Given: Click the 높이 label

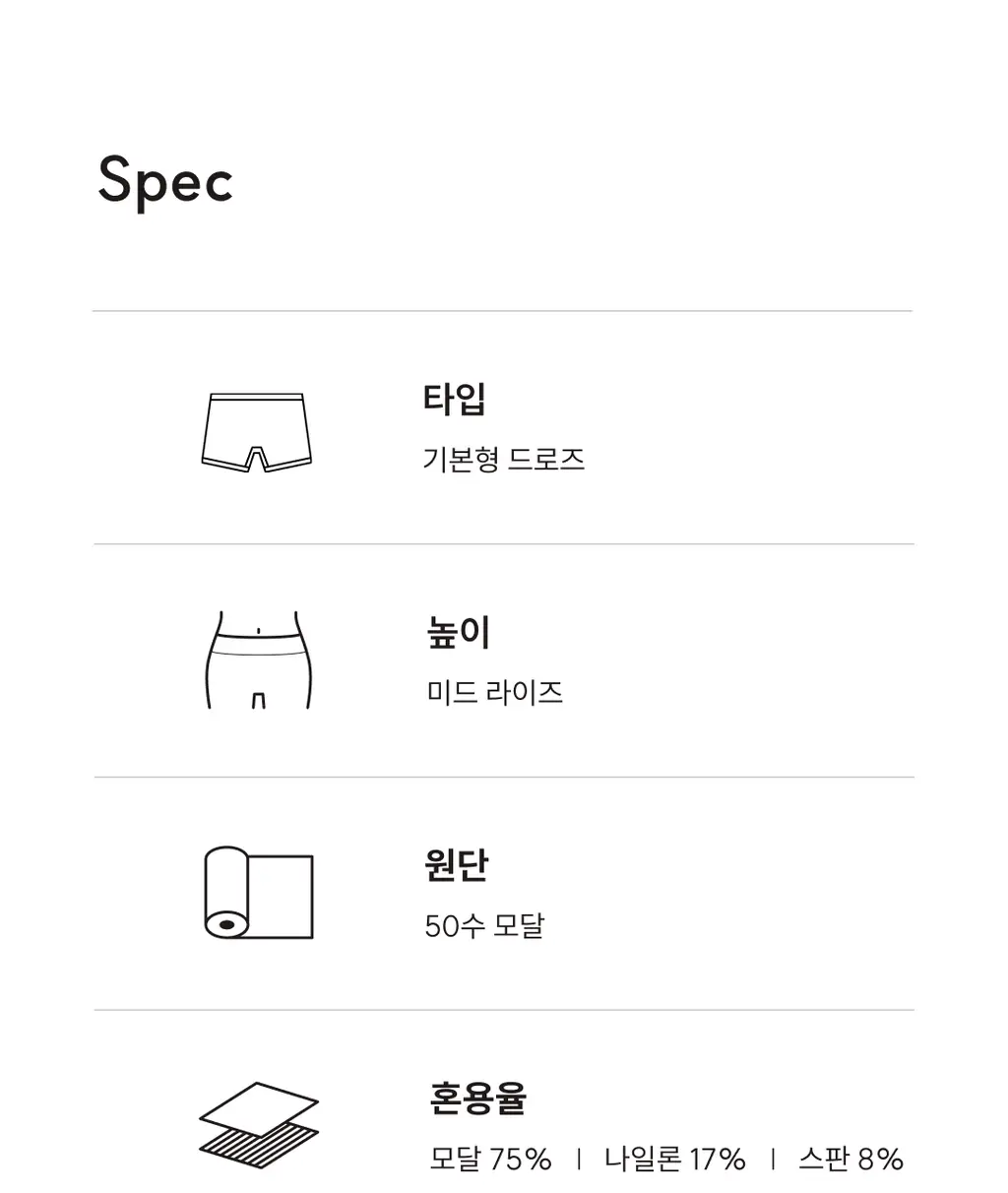Looking at the screenshot, I should 458,632.
